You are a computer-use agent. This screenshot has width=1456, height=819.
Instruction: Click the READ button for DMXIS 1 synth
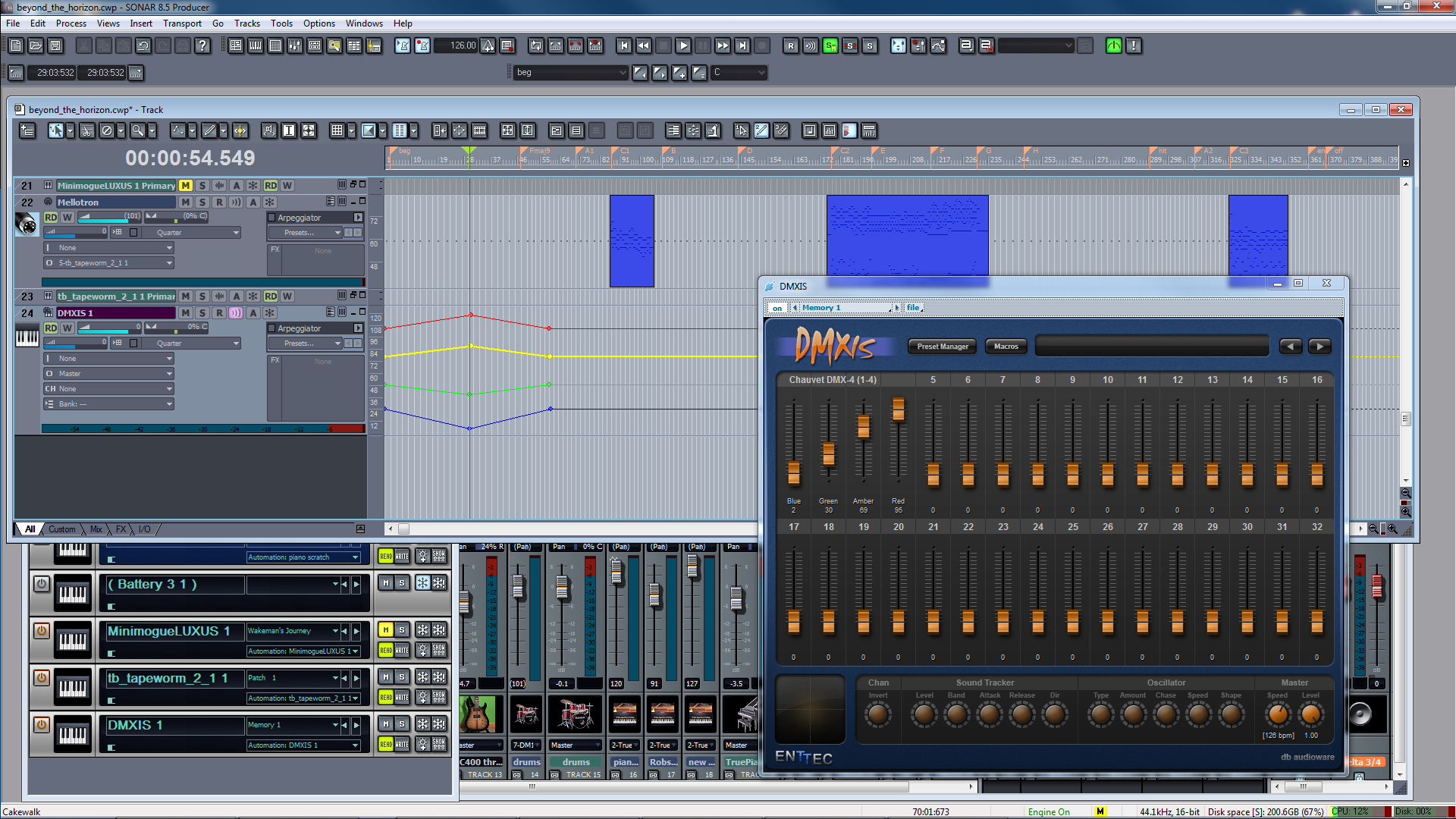click(x=386, y=745)
